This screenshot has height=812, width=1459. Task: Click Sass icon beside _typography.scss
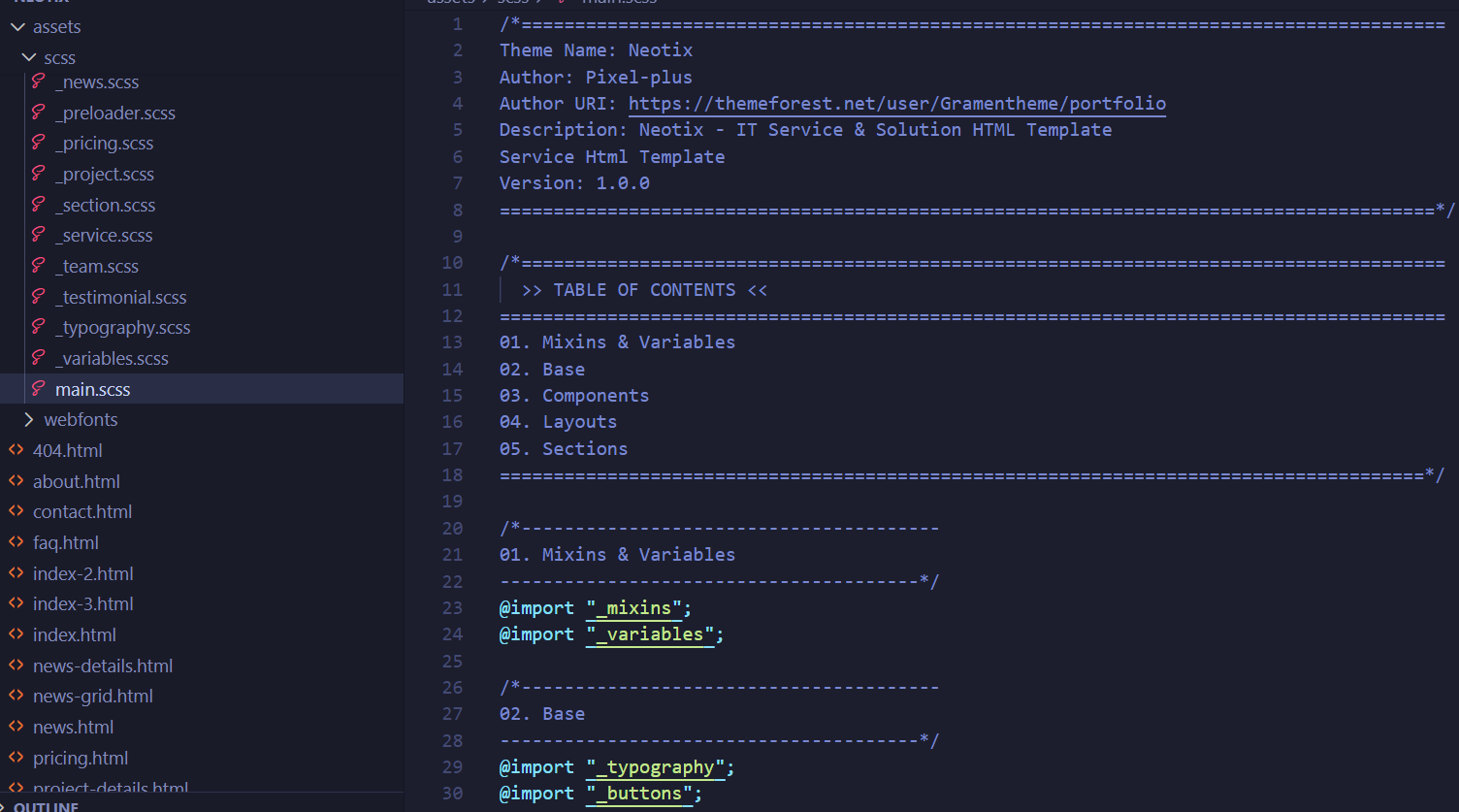[39, 327]
